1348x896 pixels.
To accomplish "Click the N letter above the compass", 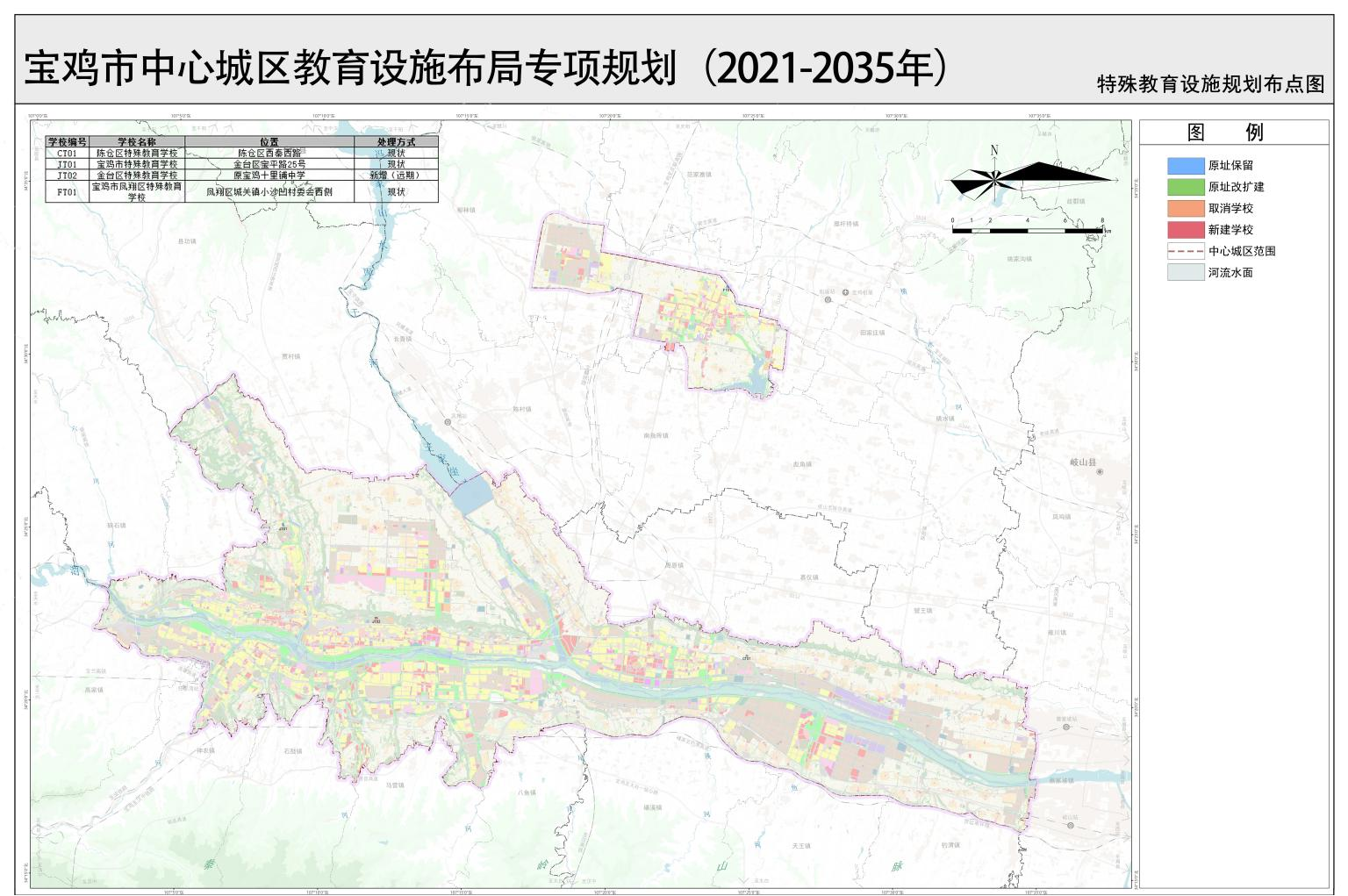I will tap(994, 150).
